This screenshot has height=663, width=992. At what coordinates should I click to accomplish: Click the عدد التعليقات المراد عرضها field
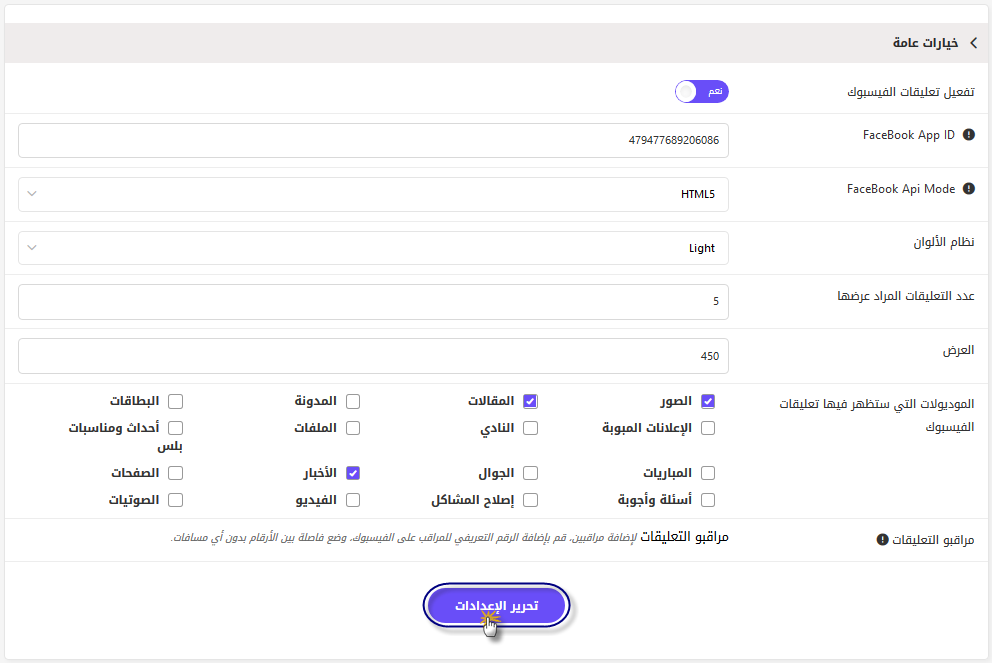point(373,302)
